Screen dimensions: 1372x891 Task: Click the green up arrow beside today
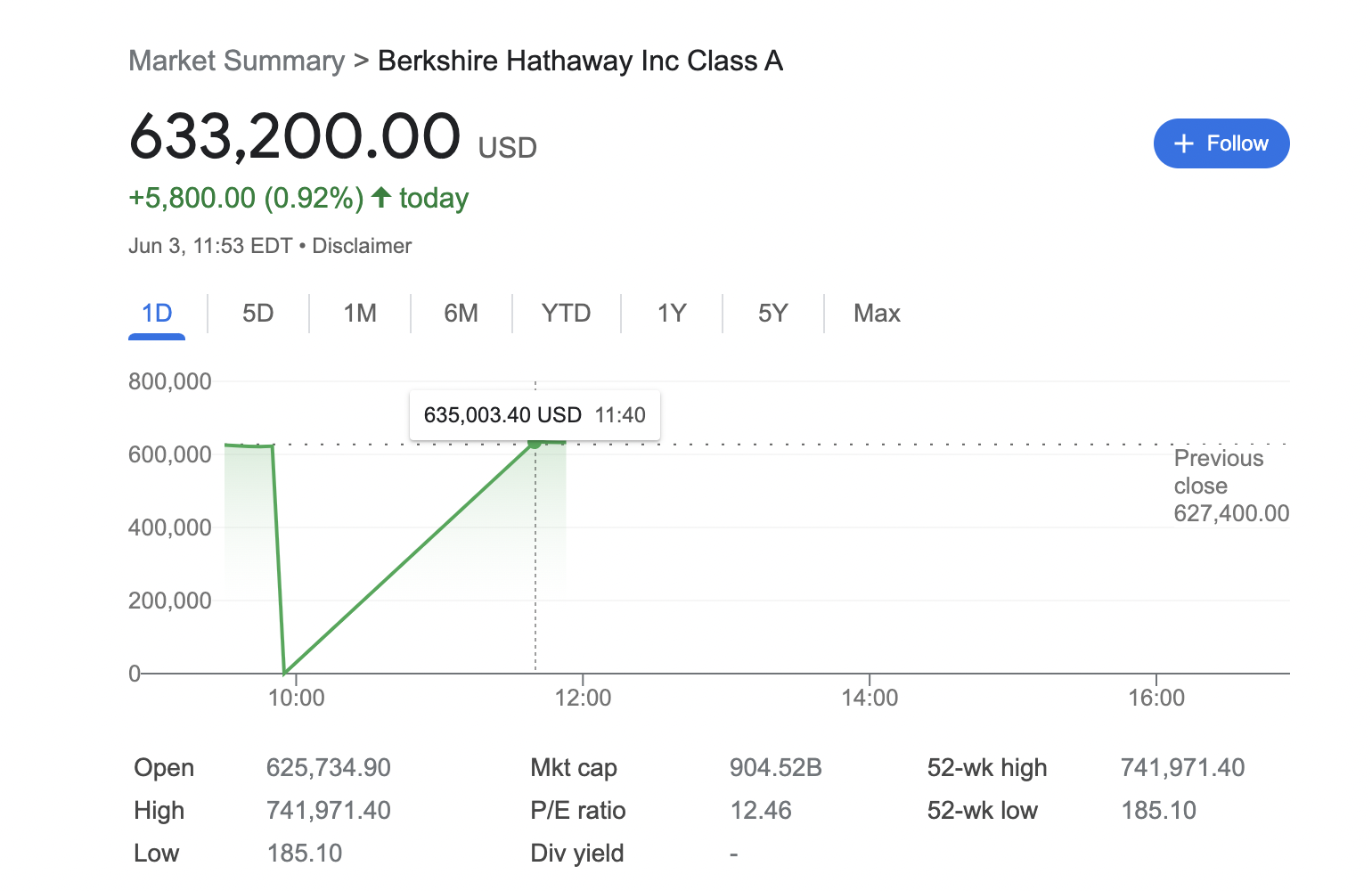(x=381, y=197)
